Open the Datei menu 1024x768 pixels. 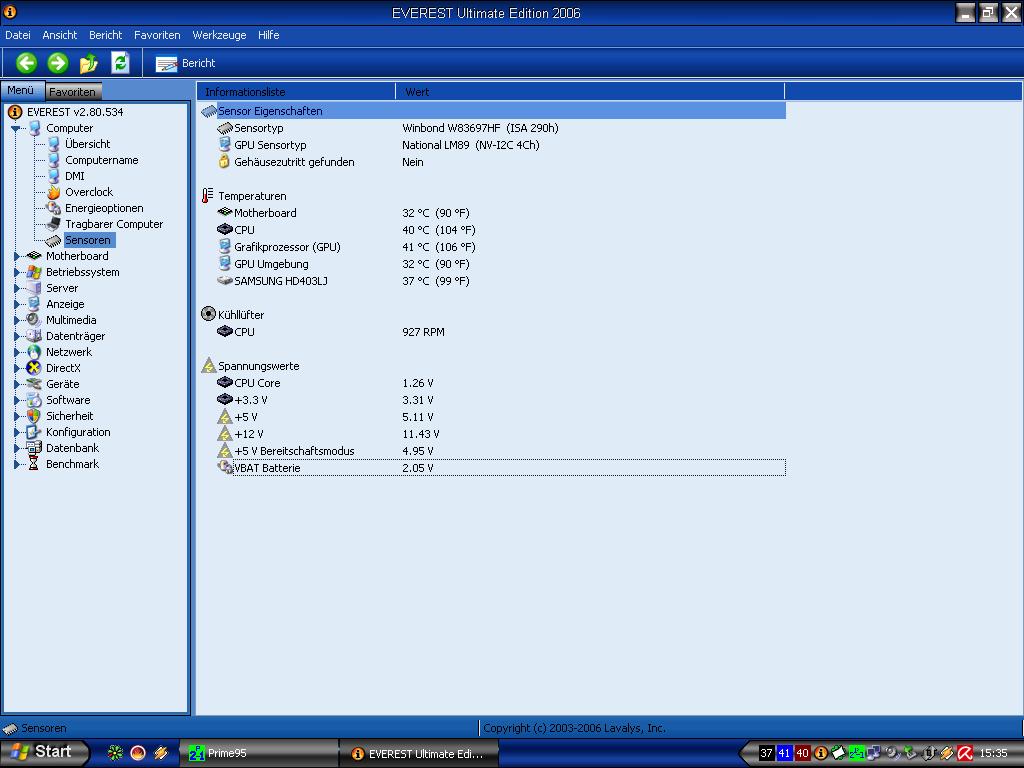(18, 35)
